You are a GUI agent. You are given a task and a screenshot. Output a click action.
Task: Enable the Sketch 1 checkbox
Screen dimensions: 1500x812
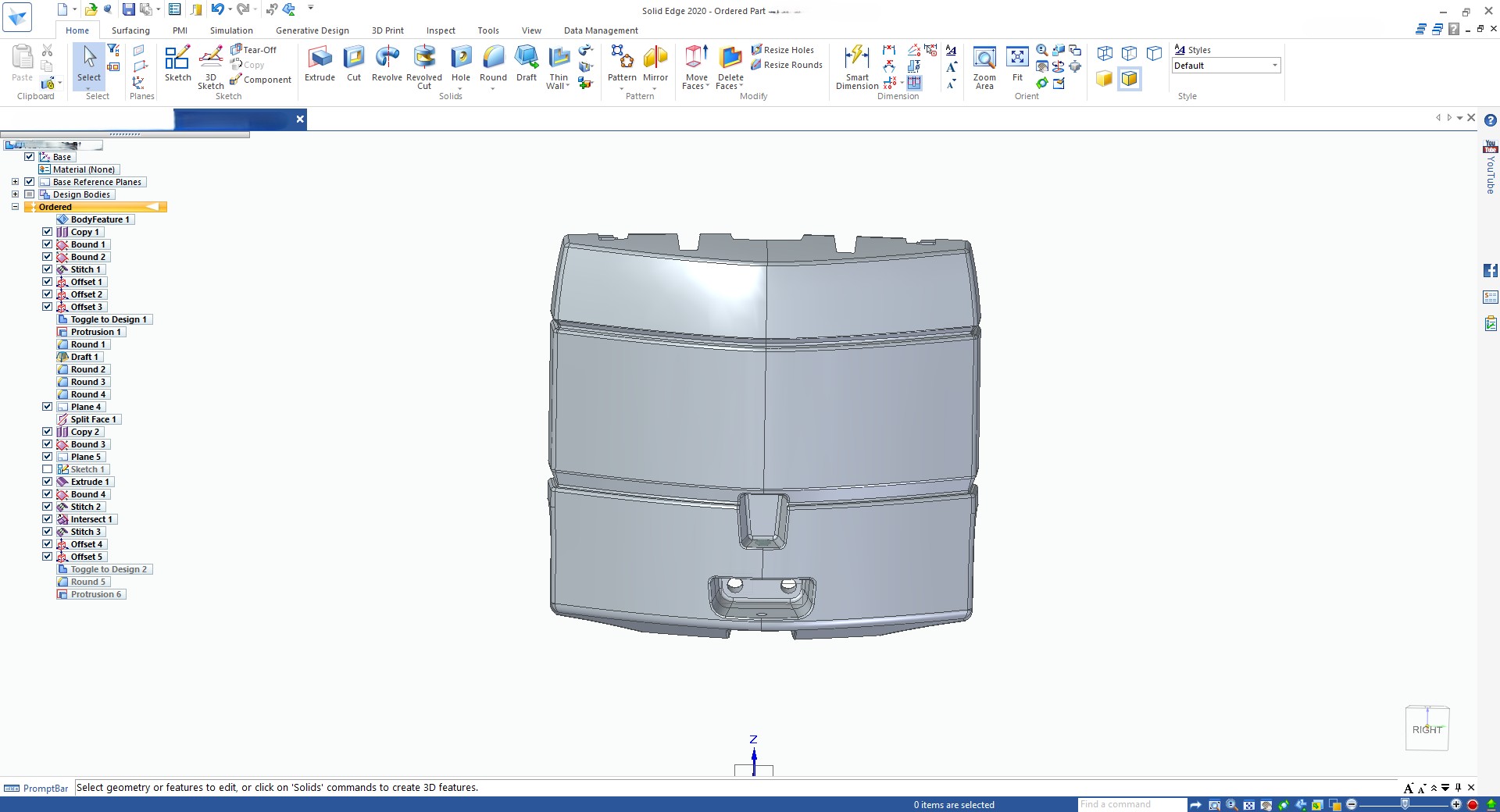(x=48, y=469)
